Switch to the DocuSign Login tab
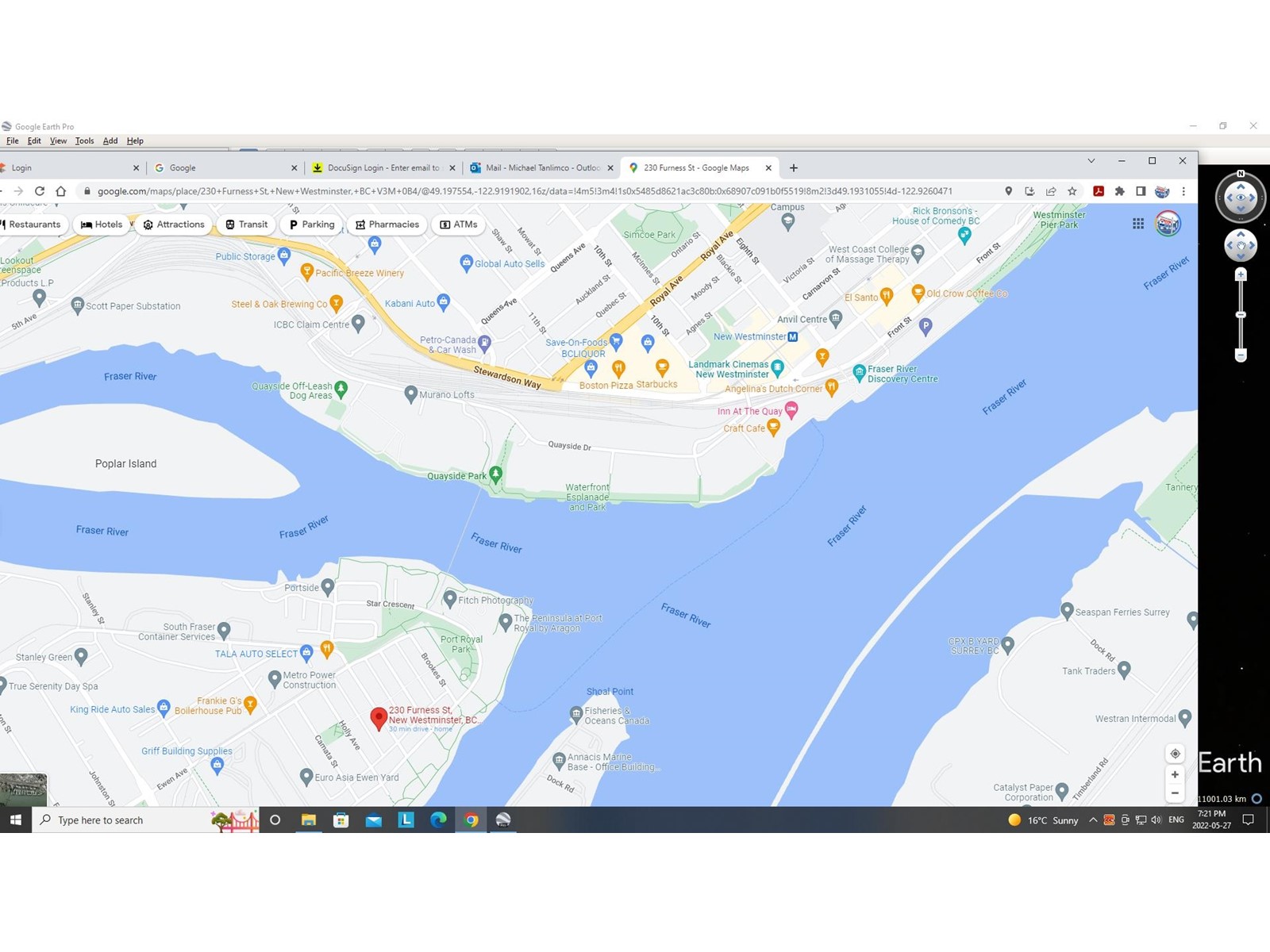 (383, 168)
